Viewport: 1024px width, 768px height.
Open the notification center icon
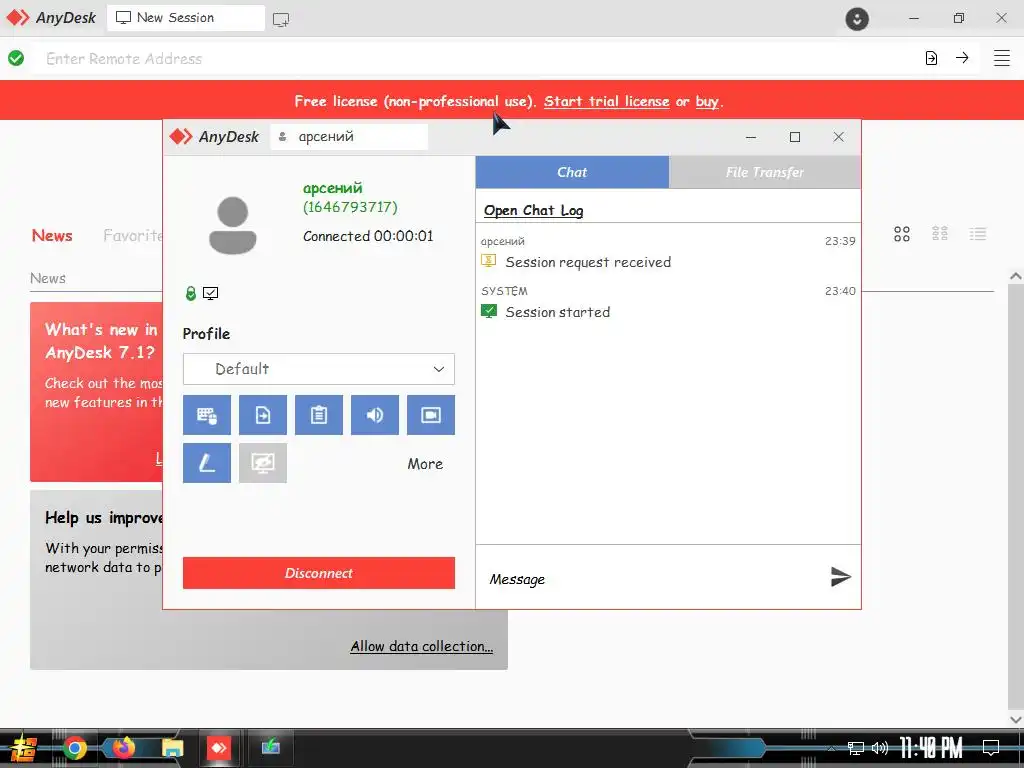(x=991, y=748)
